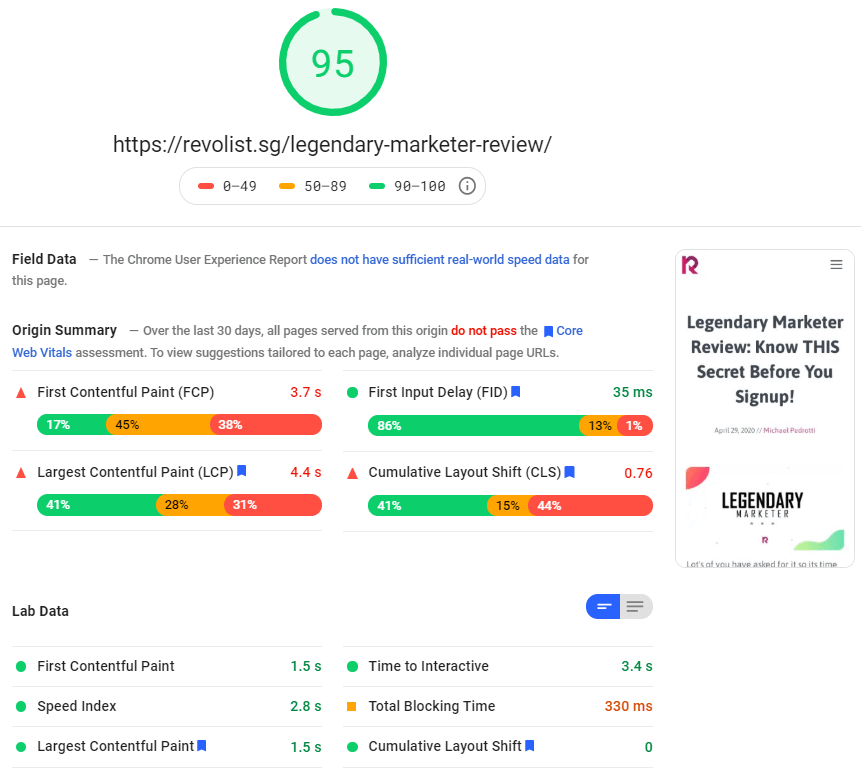Click the red triangle beside First Contentful Paint (FCP)
This screenshot has height=774, width=861.
(x=21, y=392)
